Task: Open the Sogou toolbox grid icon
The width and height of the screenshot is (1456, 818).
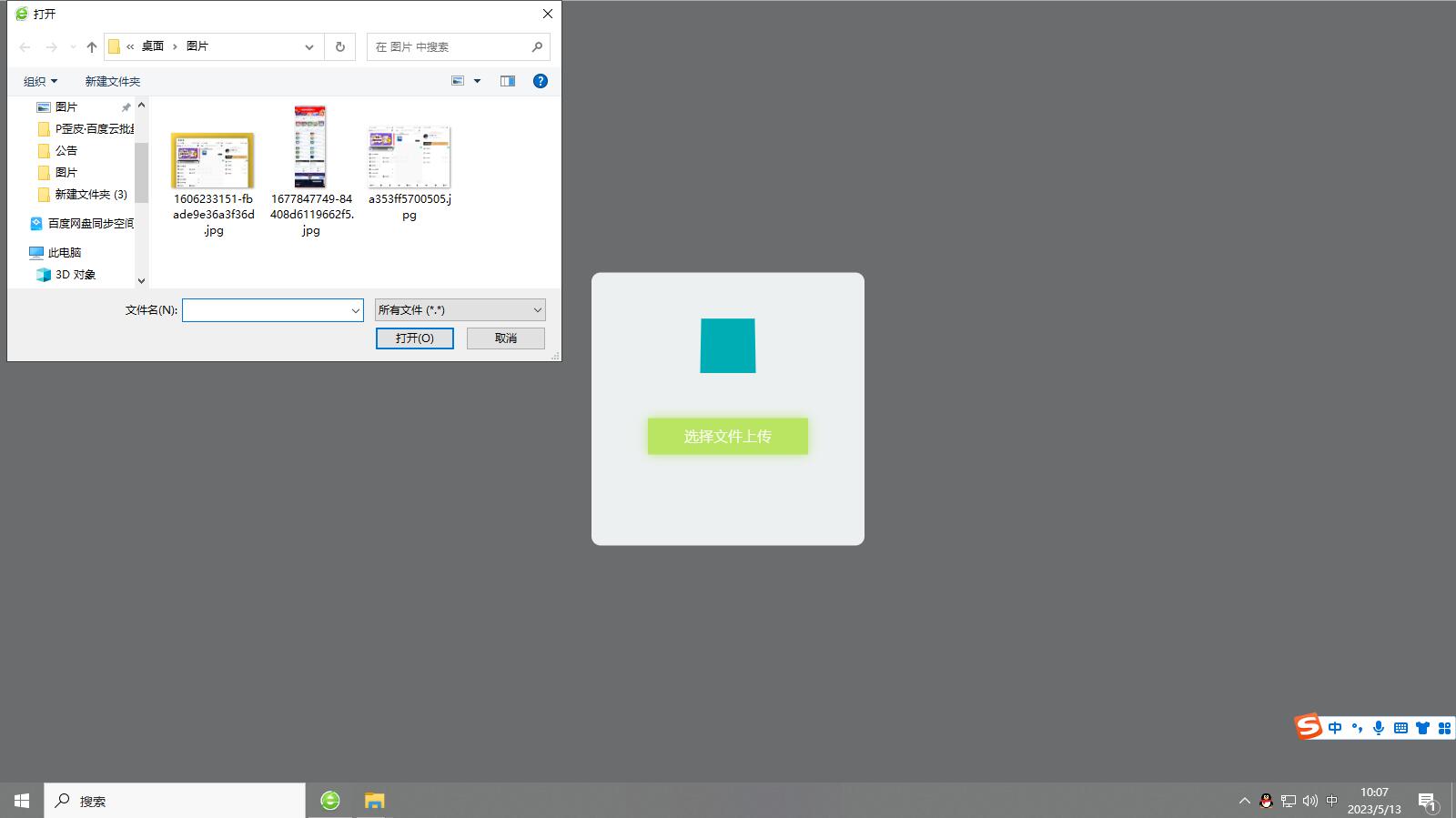Action: pos(1444,728)
